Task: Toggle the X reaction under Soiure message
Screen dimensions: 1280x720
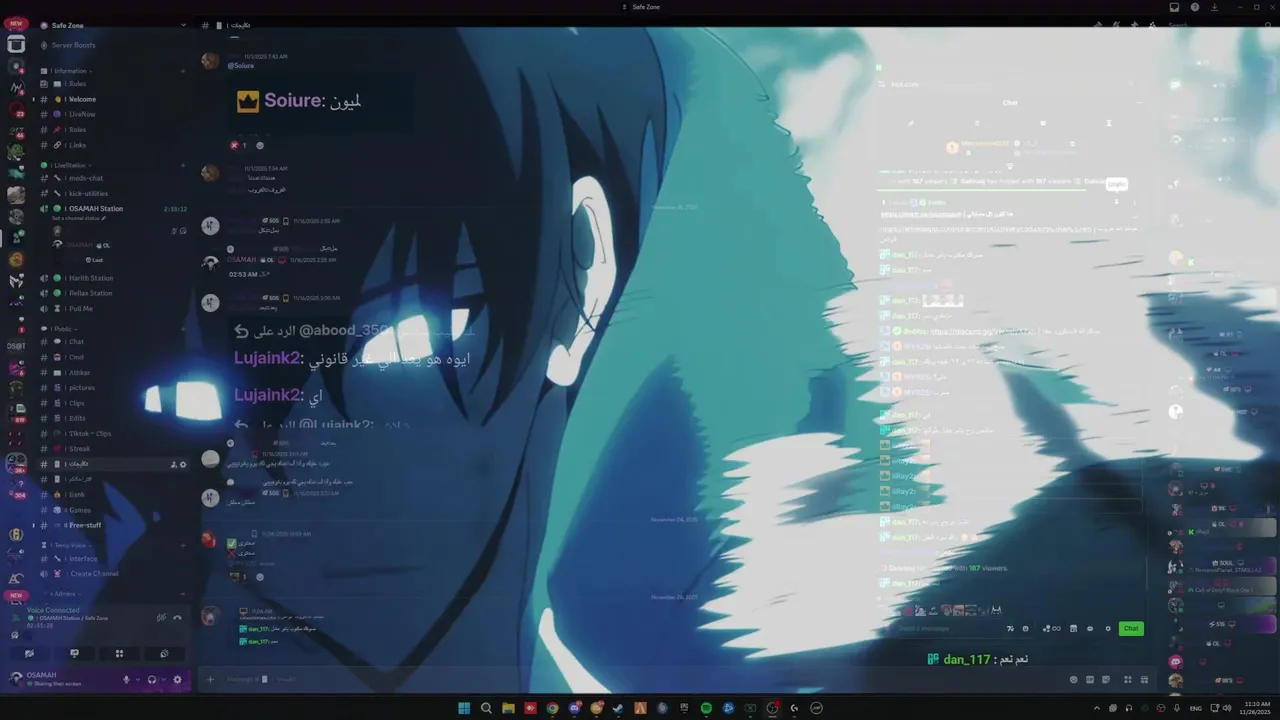Action: point(240,145)
